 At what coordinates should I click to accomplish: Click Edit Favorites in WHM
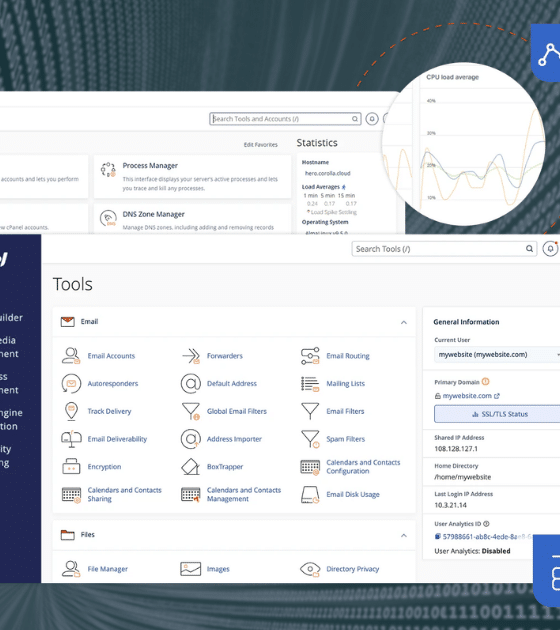[260, 145]
